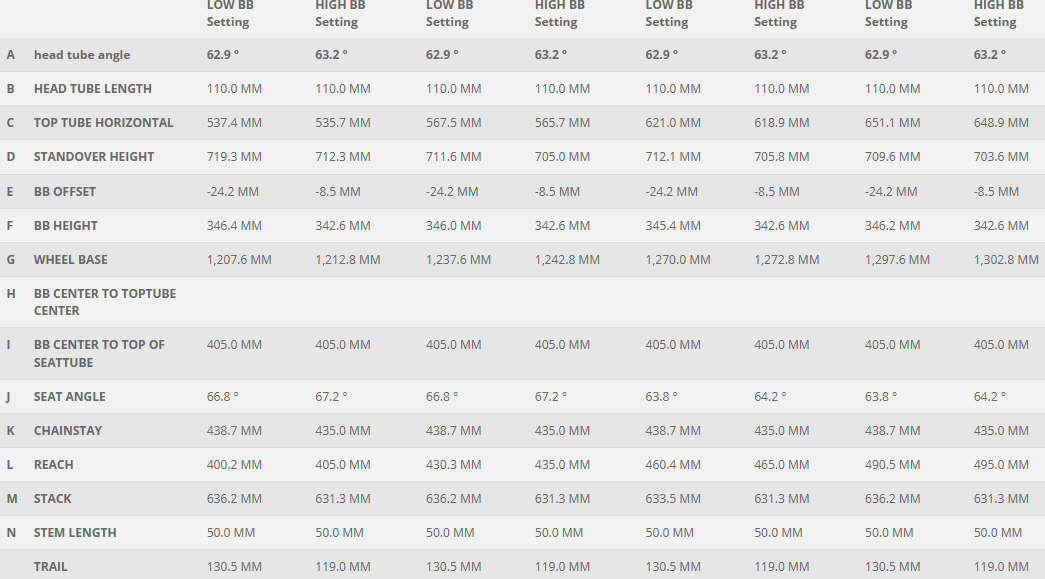Click the BB OFFSET row label

coord(65,192)
